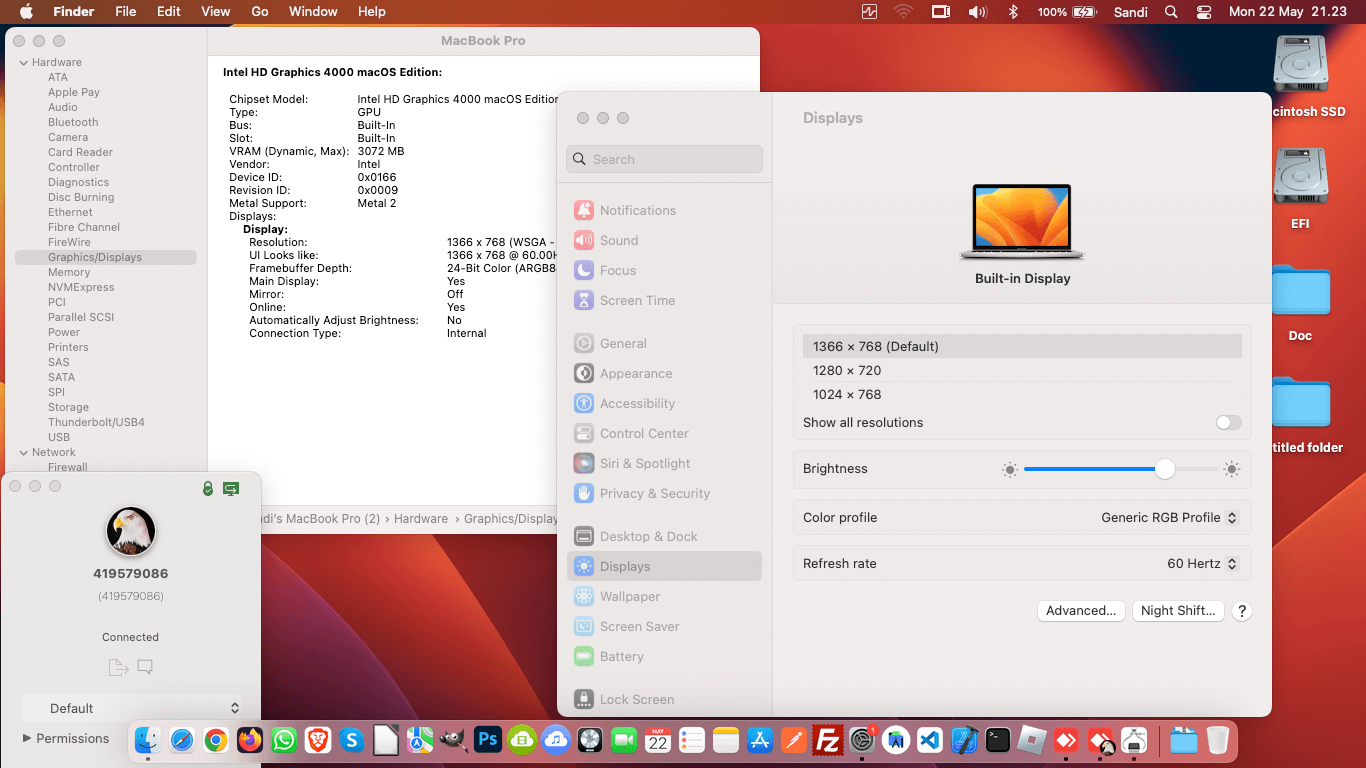This screenshot has width=1366, height=768.
Task: Select Wallpaper in System Settings sidebar
Action: coord(630,597)
